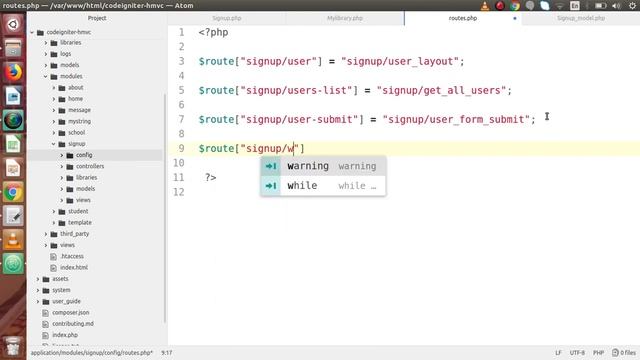Click the config folder icon
Screen dimensions: 640x360
[70, 155]
